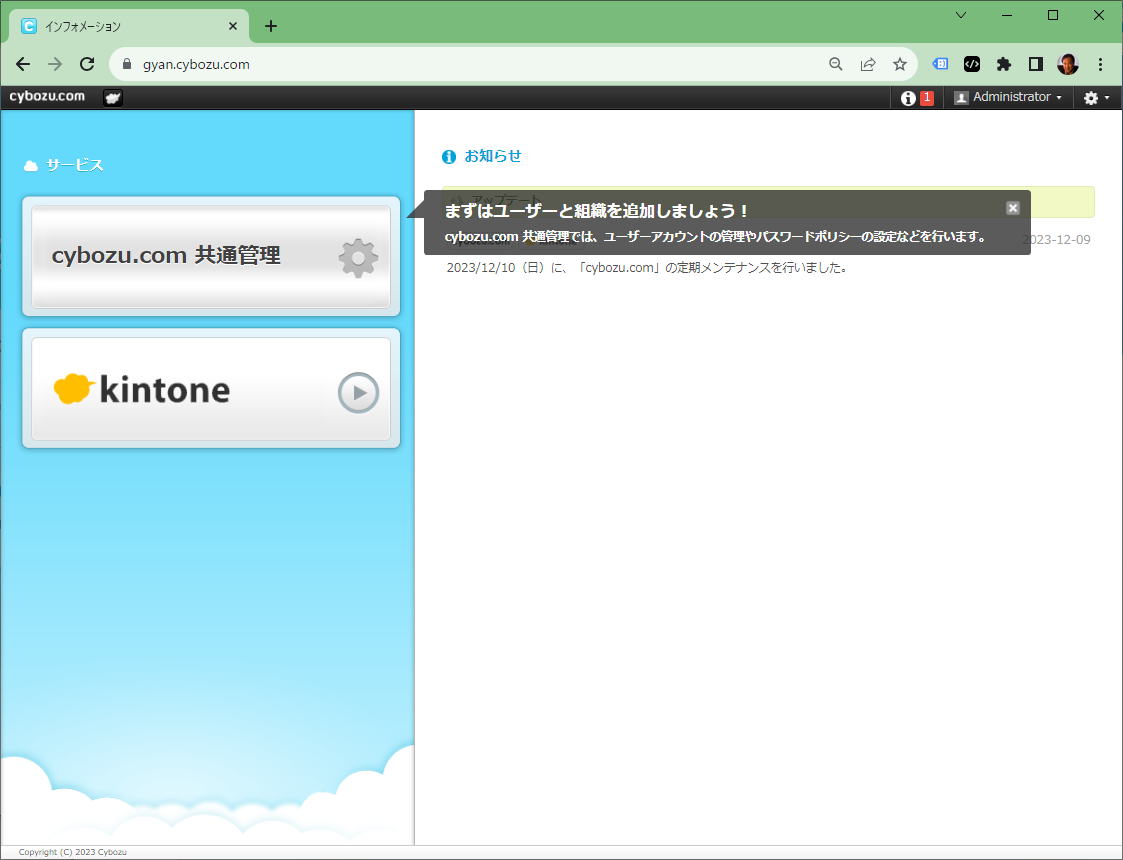Open cybozu.com 共通管理 service
Image resolution: width=1123 pixels, height=860 pixels.
point(211,256)
